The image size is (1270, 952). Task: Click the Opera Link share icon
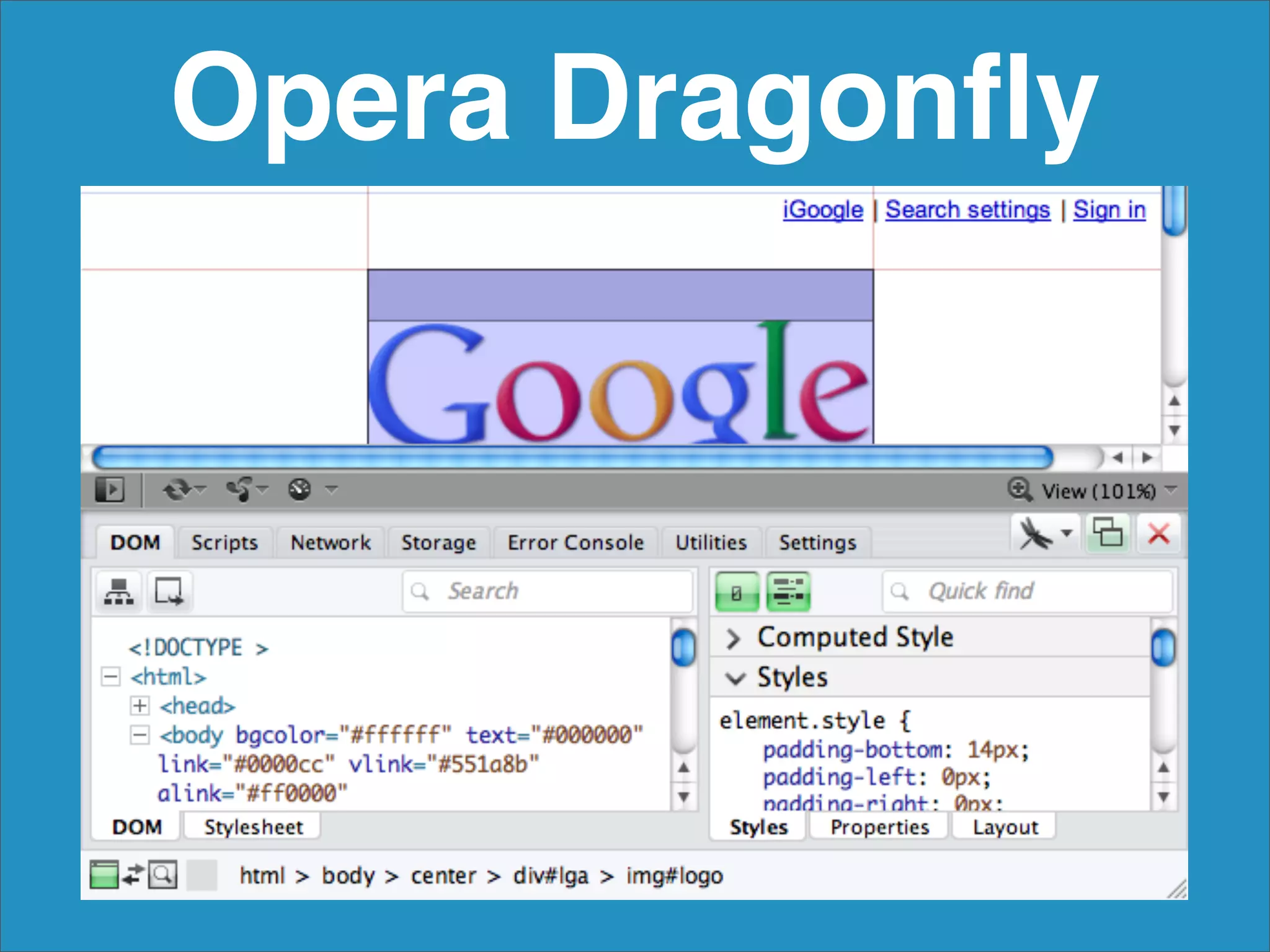point(239,490)
